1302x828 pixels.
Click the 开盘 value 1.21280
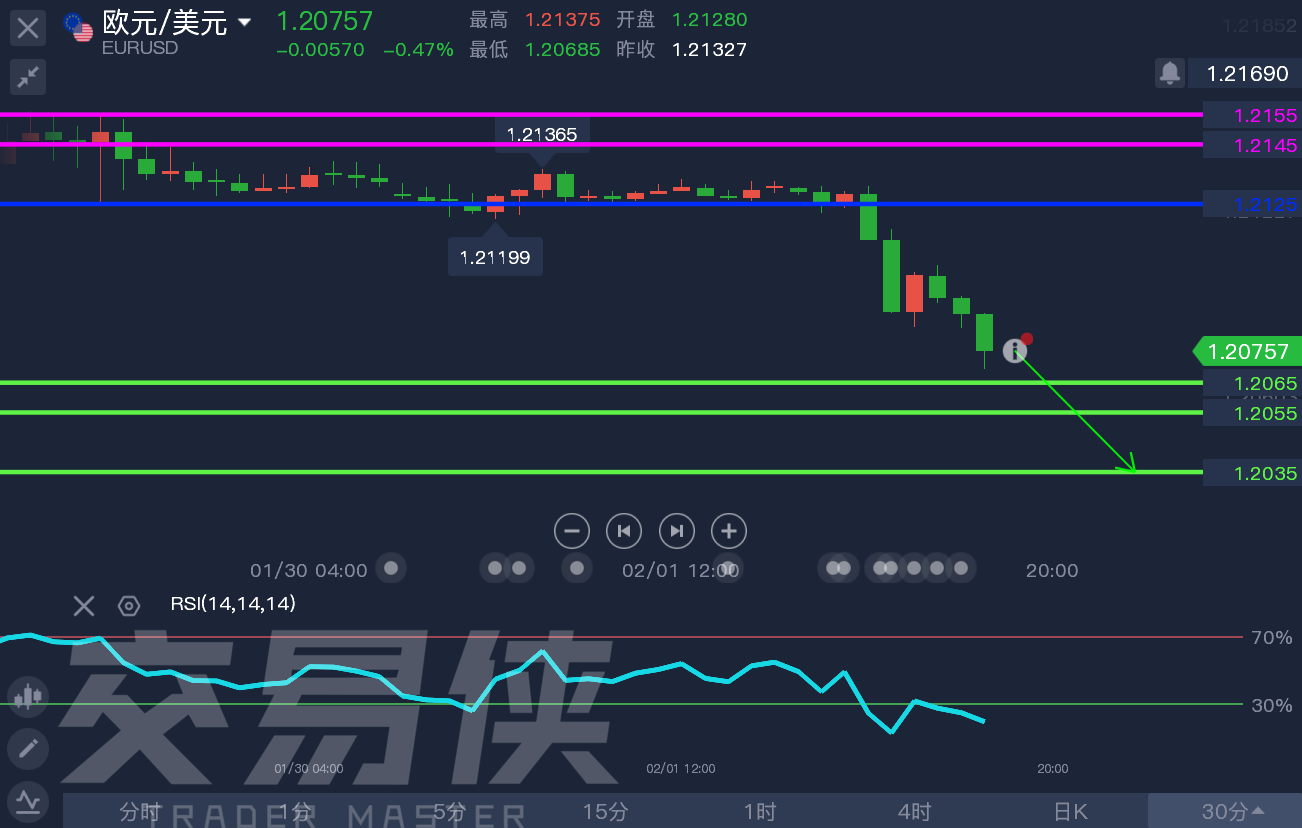709,20
